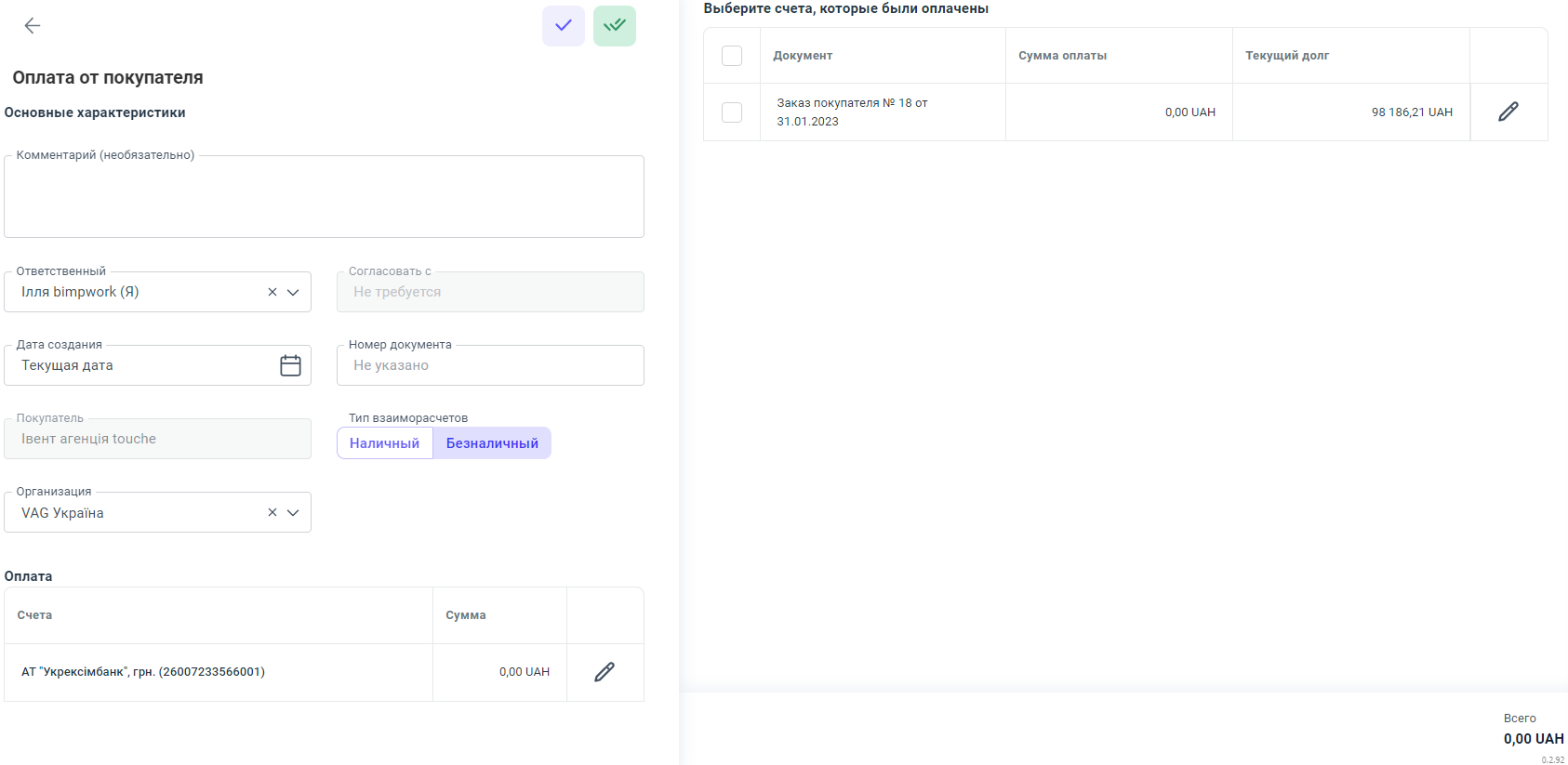Toggle the select-all documents checkbox in header
Screen dimensions: 1568x765
(732, 56)
